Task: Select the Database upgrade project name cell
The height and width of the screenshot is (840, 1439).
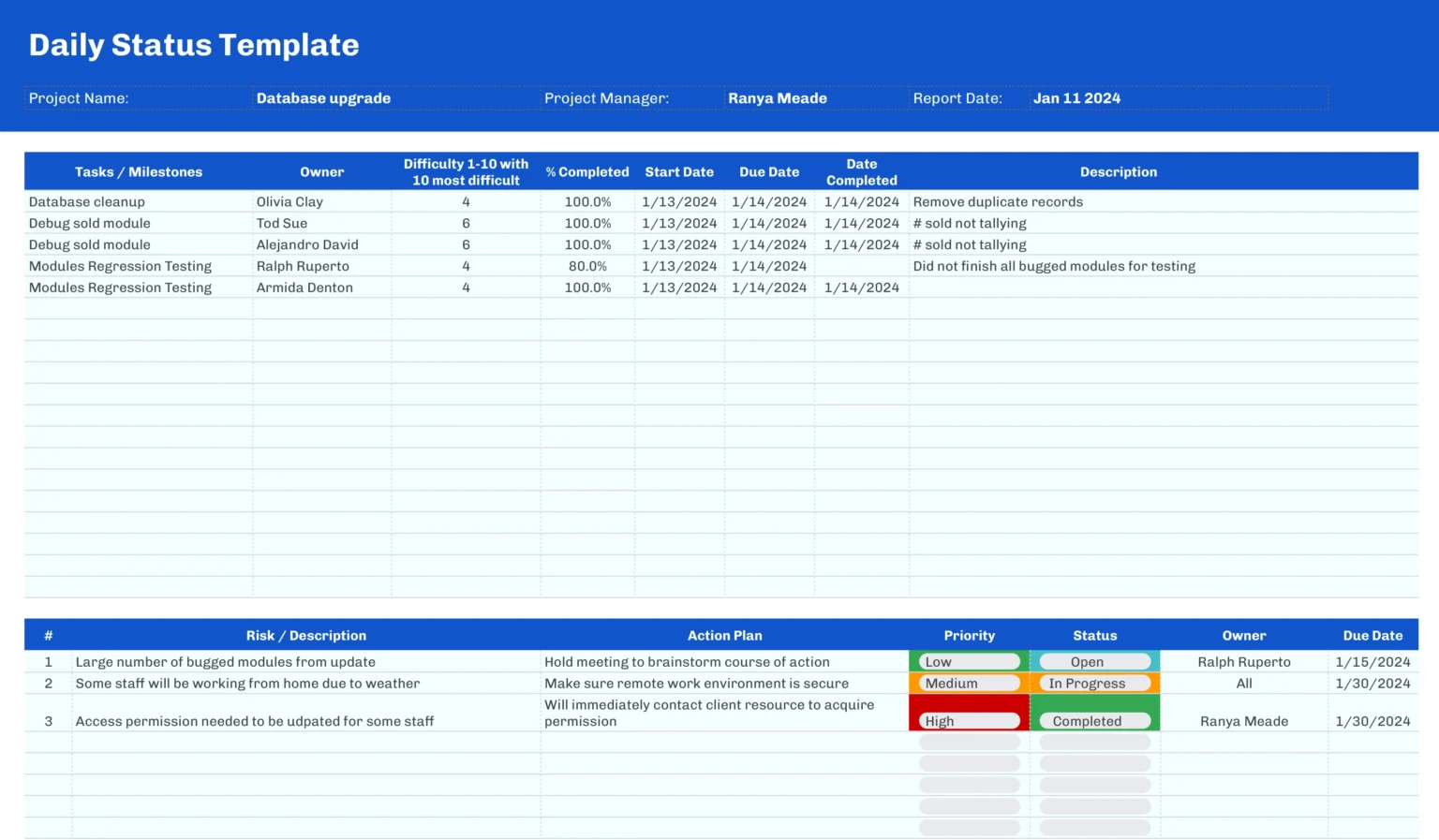Action: (323, 97)
